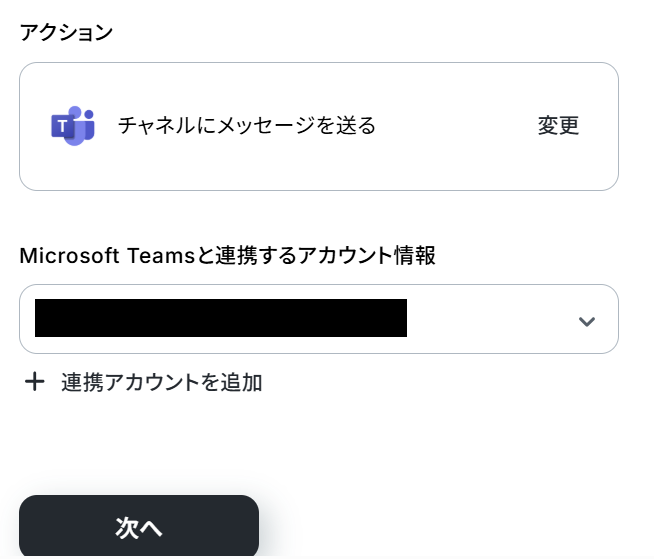The image size is (654, 559).
Task: Click the plus icon beside 連携アカウントを追加
Action: (35, 382)
